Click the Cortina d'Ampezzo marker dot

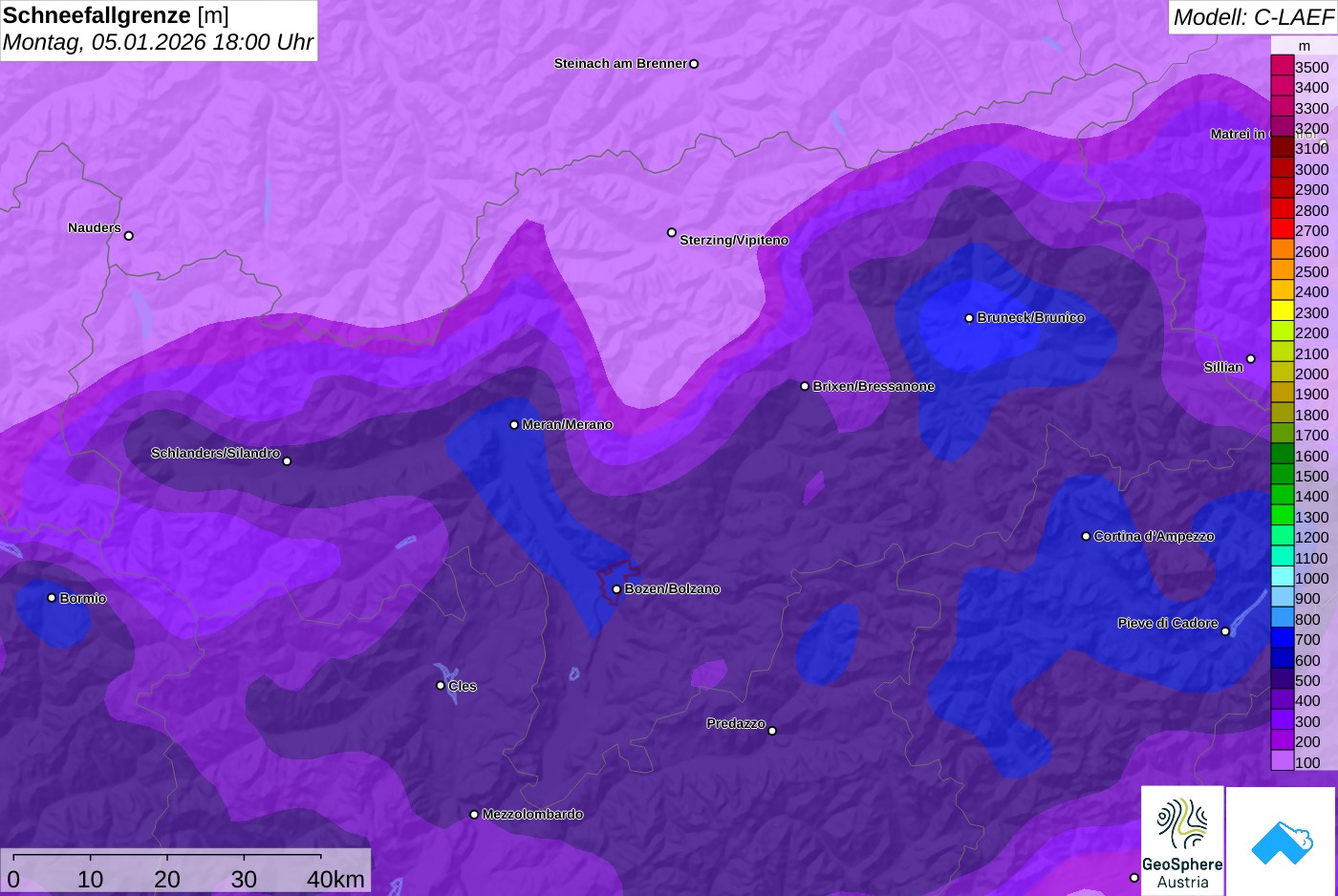pyautogui.click(x=1086, y=536)
